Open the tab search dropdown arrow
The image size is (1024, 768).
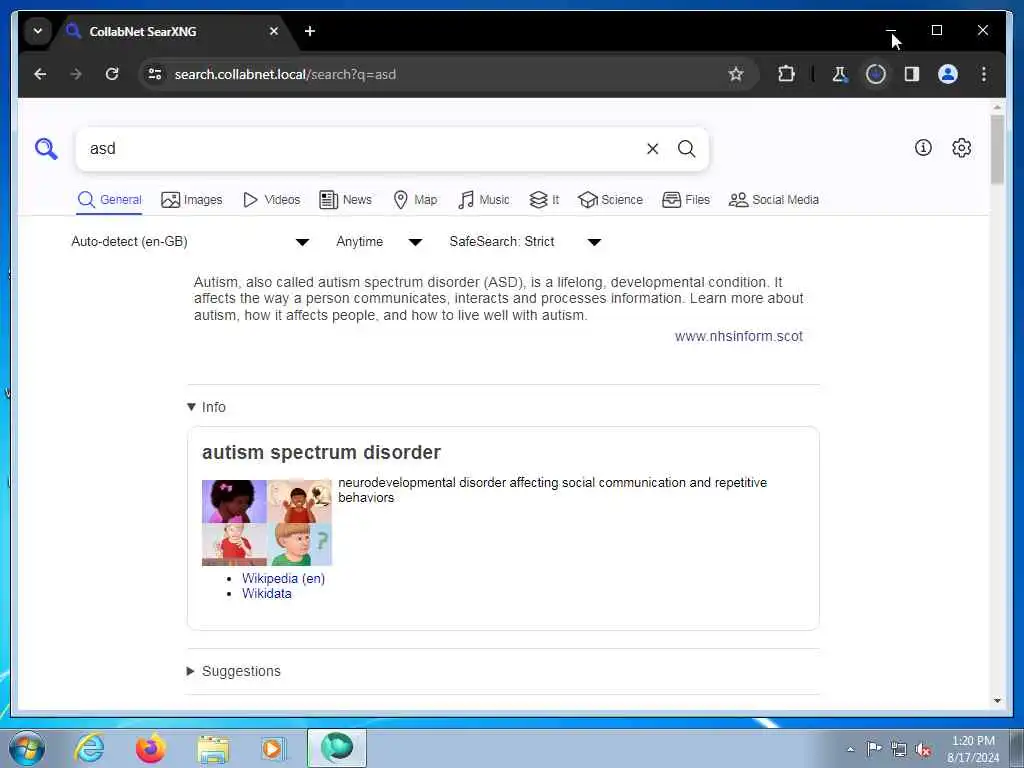coord(38,31)
